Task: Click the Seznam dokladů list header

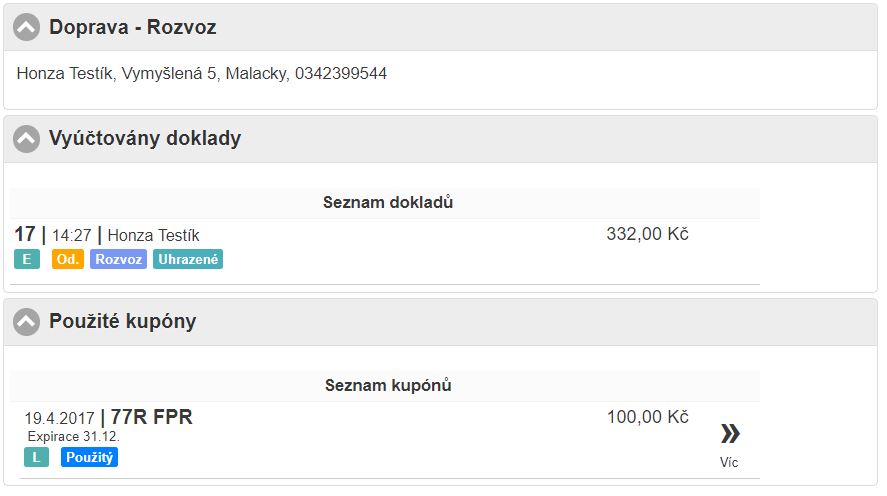Action: pos(388,203)
